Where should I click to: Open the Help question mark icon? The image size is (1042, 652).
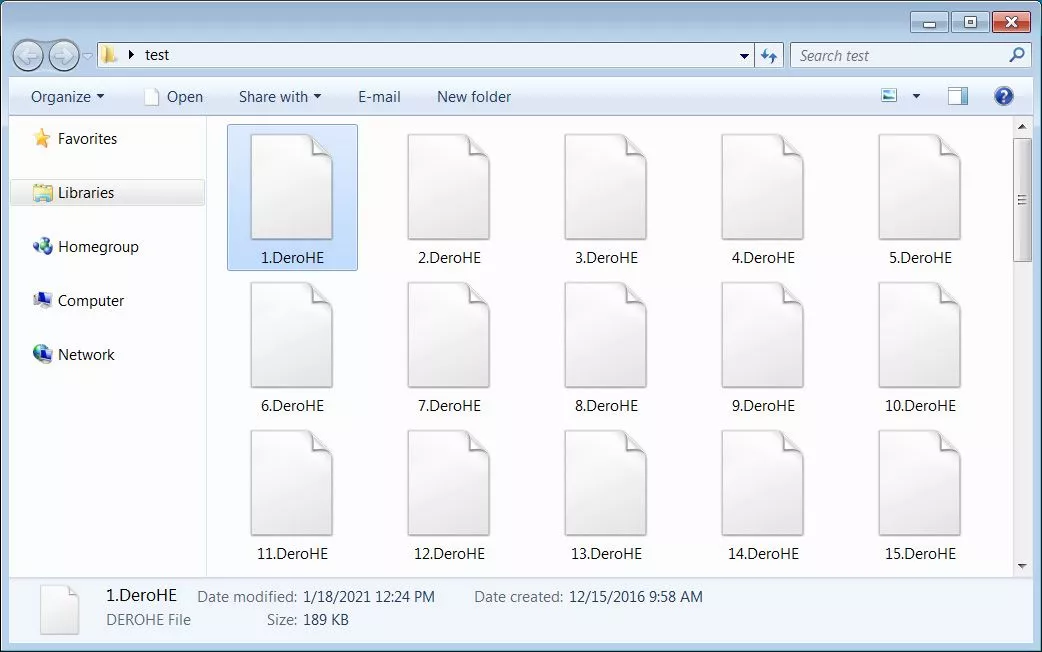pyautogui.click(x=1004, y=96)
